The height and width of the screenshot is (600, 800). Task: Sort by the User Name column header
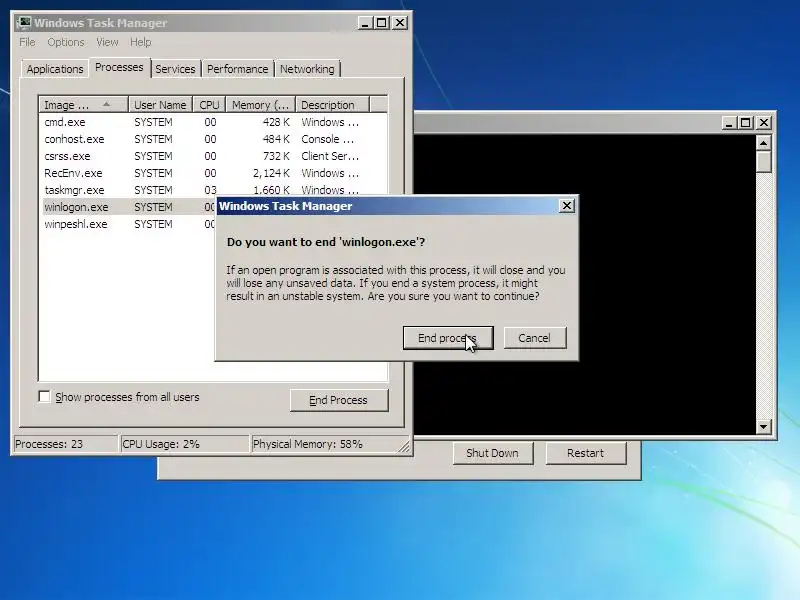[x=160, y=105]
